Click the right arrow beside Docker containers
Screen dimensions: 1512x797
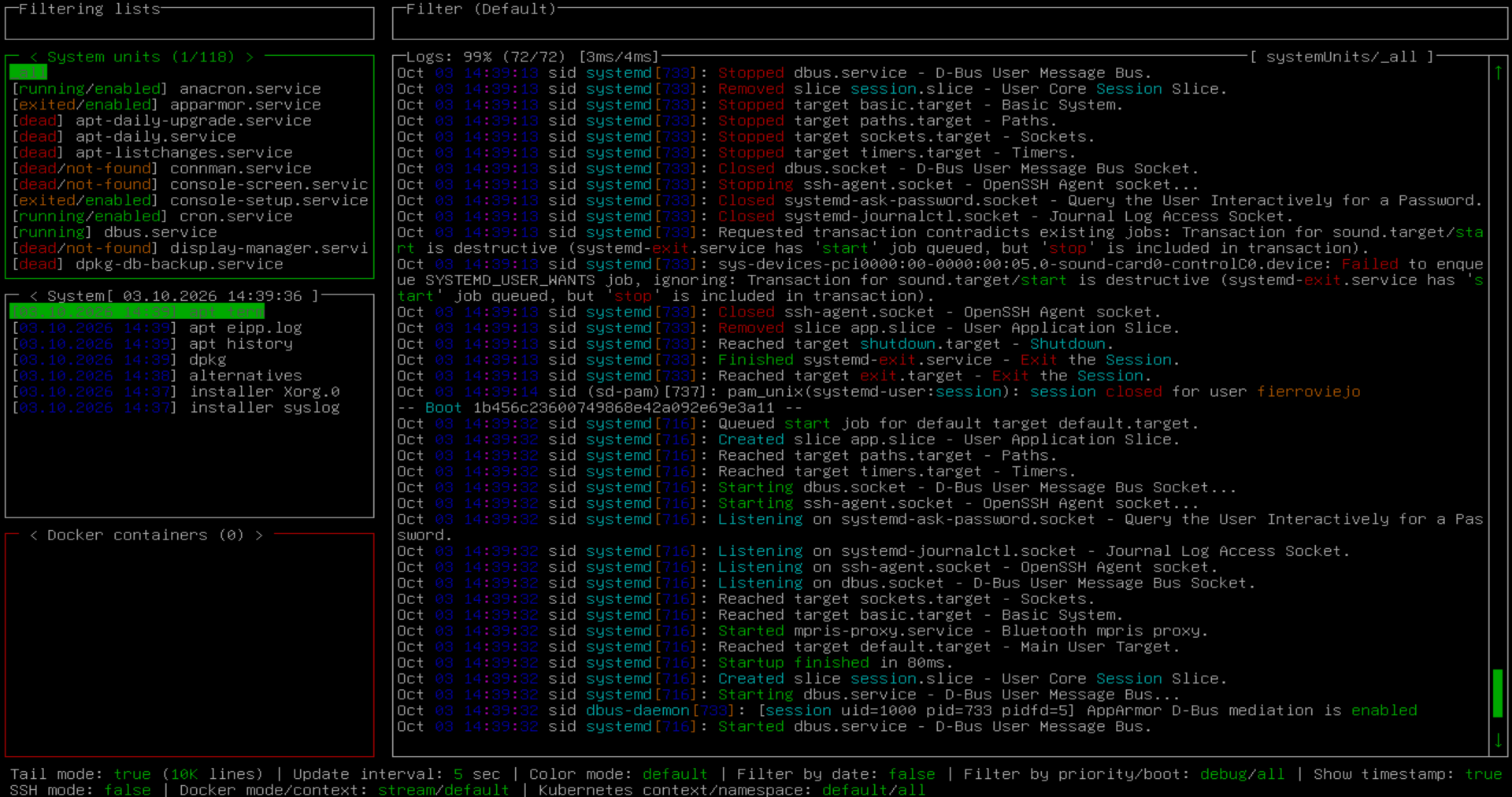pos(258,536)
